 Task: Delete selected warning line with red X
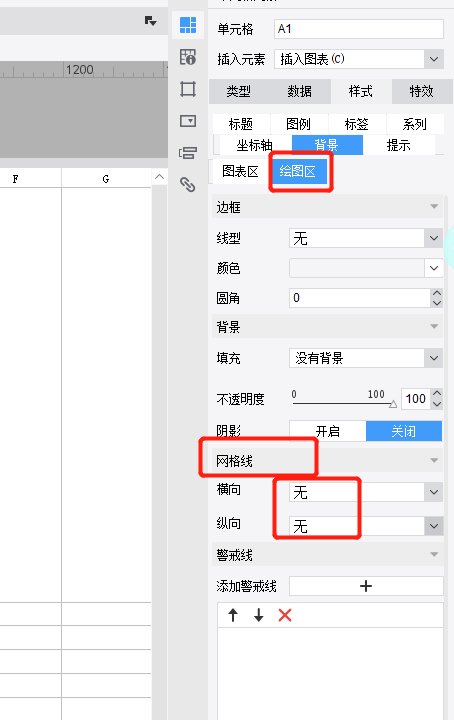[285, 615]
